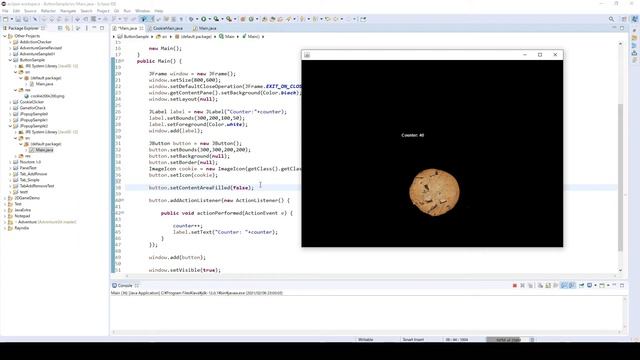Open the Debug button dropdown arrow
The image size is (640, 360).
point(197,19)
